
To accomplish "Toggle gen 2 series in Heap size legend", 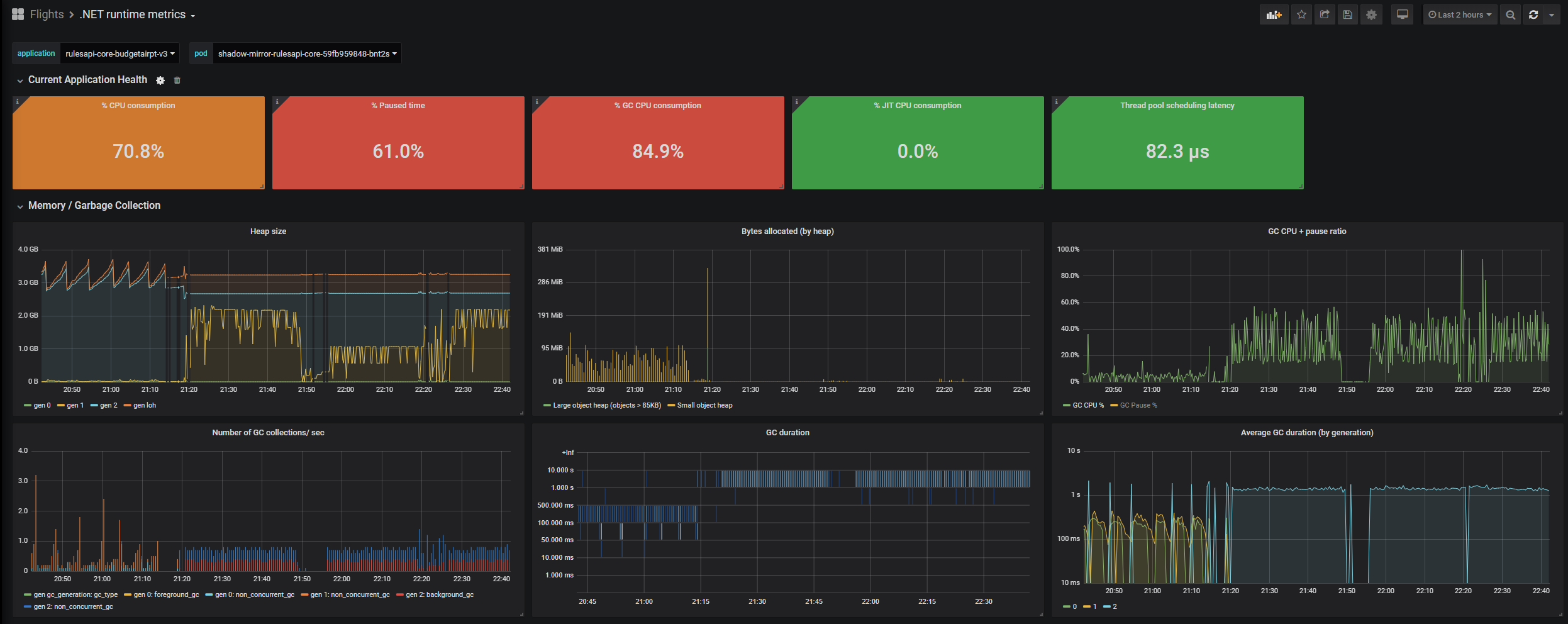I will click(104, 405).
